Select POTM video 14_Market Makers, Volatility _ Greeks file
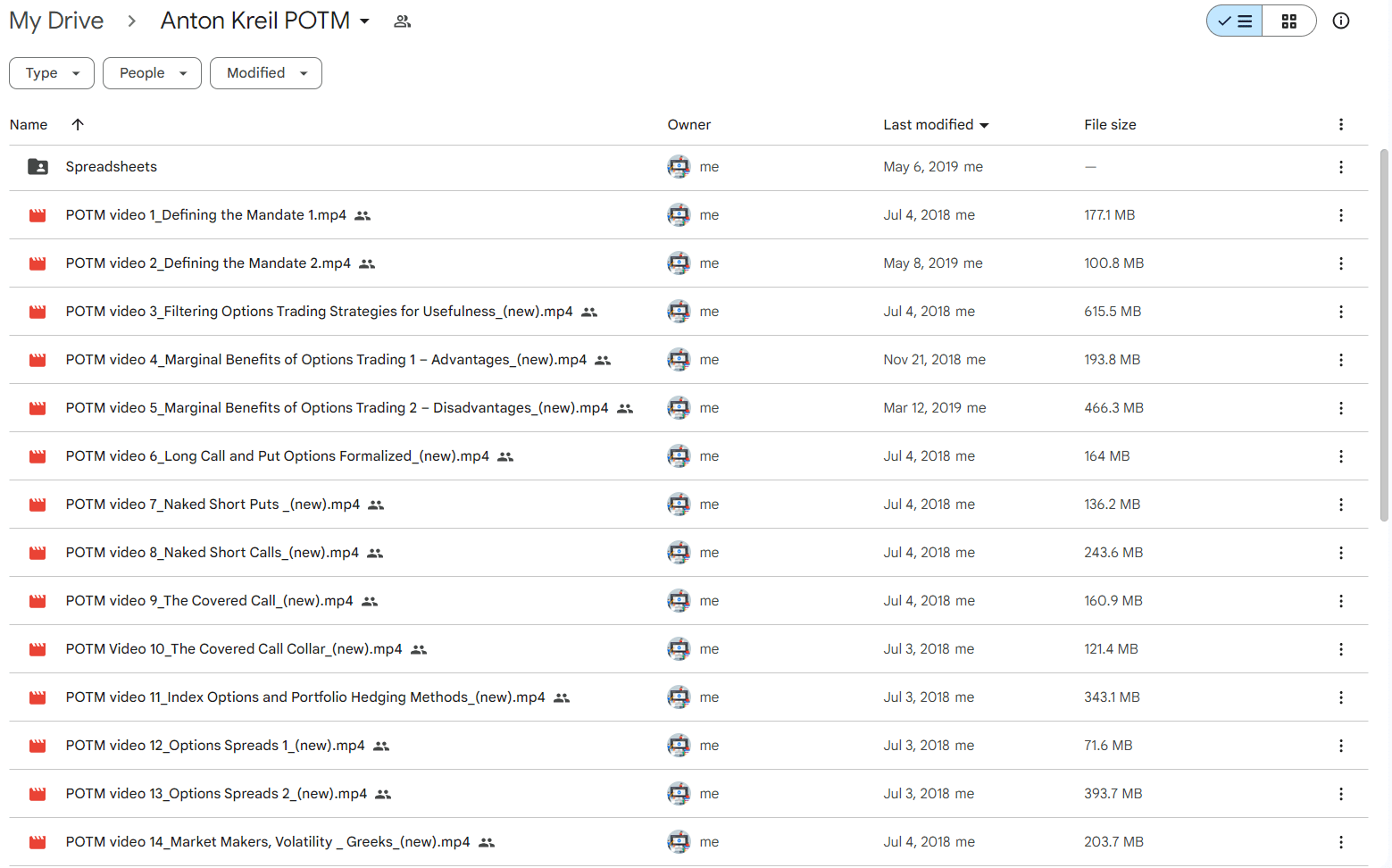 click(268, 842)
